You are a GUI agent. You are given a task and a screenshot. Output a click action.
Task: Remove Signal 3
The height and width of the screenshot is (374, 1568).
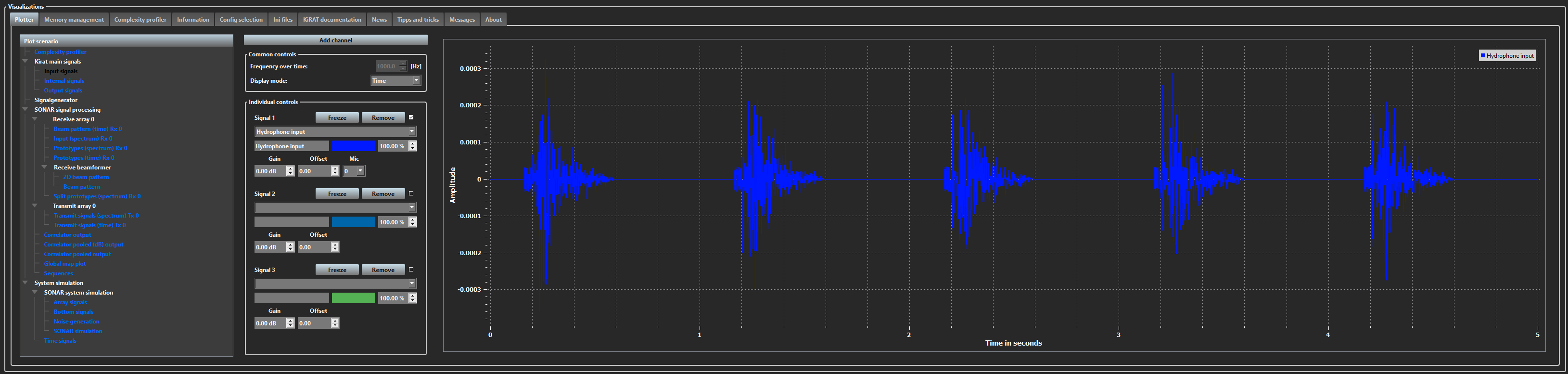pos(383,270)
